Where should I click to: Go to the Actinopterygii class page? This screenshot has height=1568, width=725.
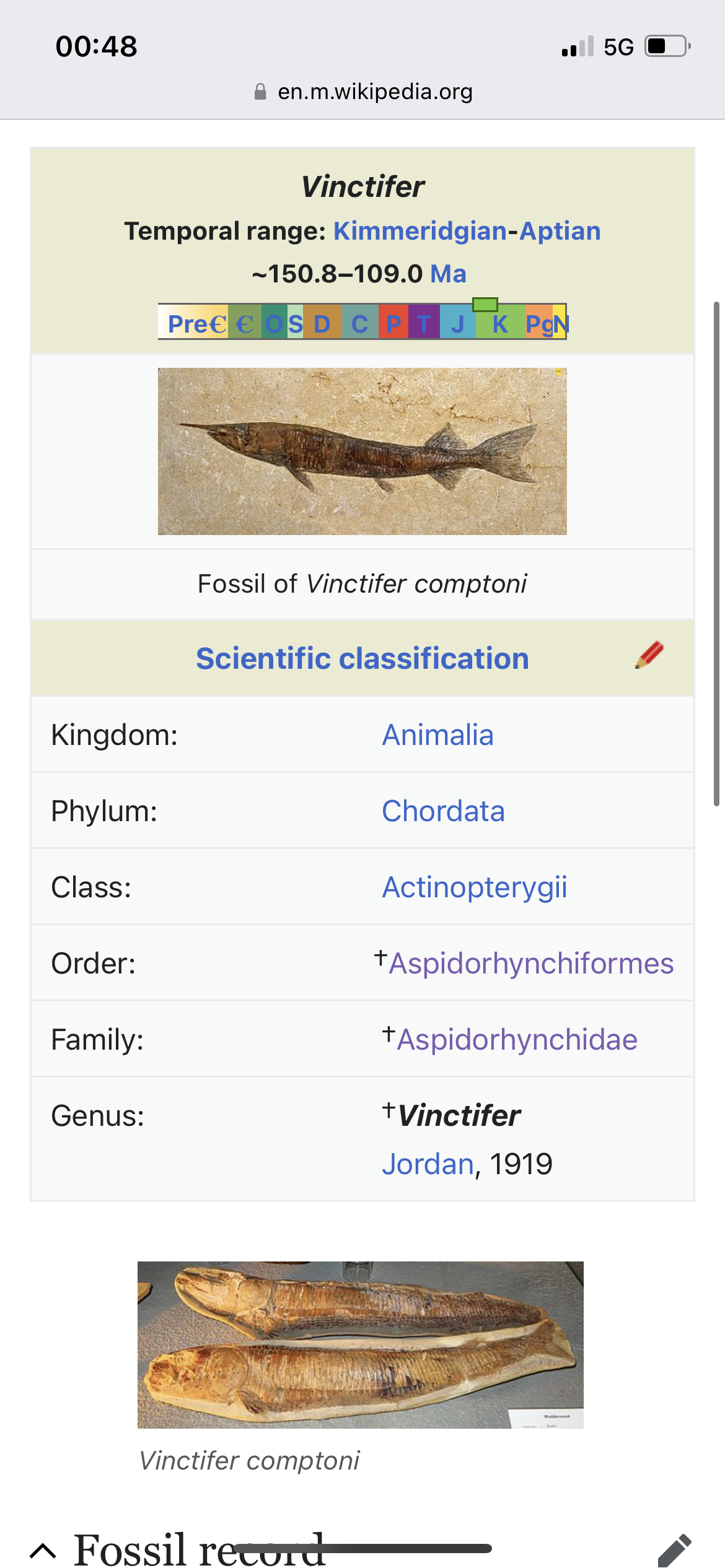(474, 887)
